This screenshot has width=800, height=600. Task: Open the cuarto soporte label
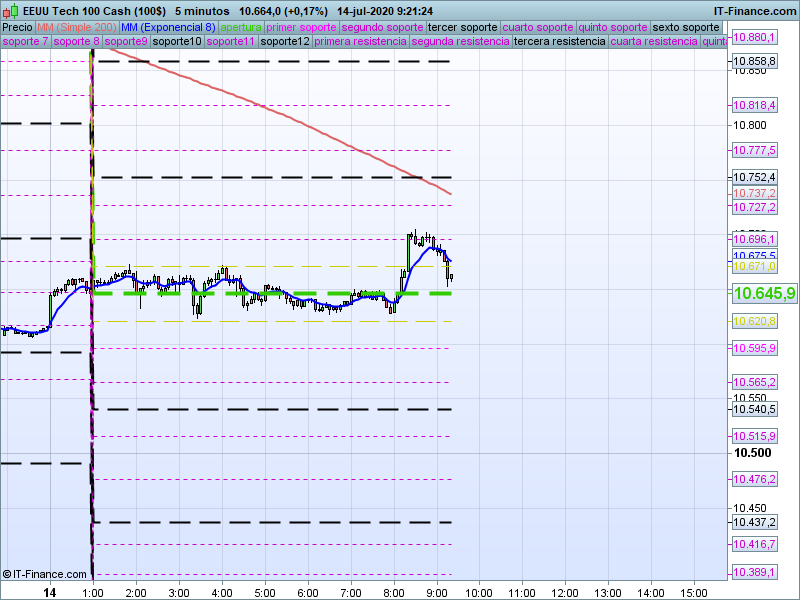point(539,27)
